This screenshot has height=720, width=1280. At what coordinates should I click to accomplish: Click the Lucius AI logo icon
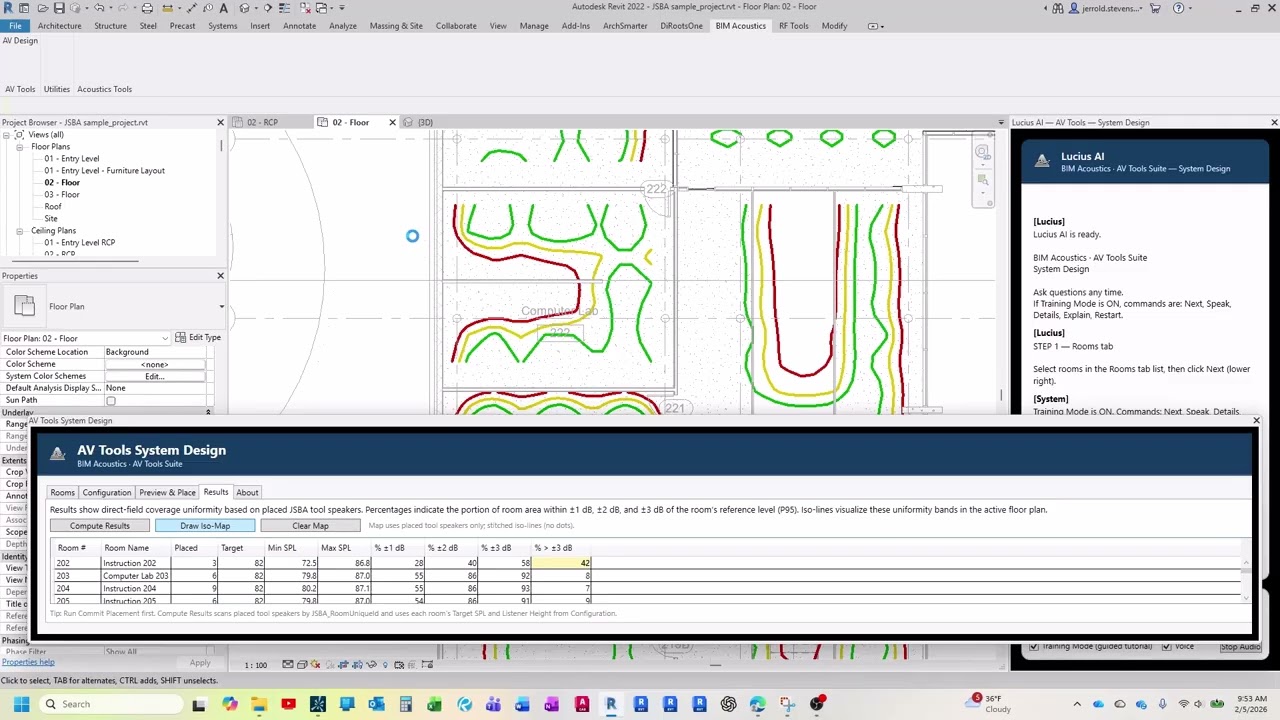(x=1042, y=161)
